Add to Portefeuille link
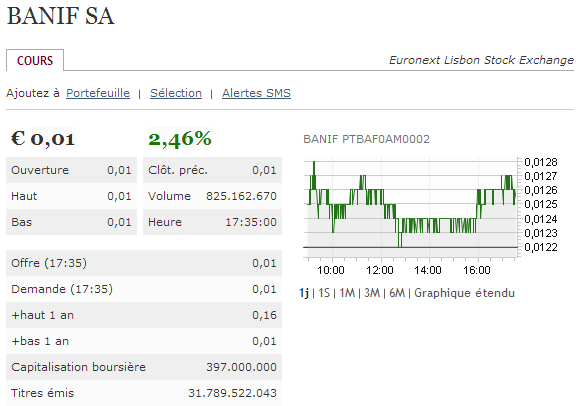Viewport: 581px width, 406px height. point(98,93)
